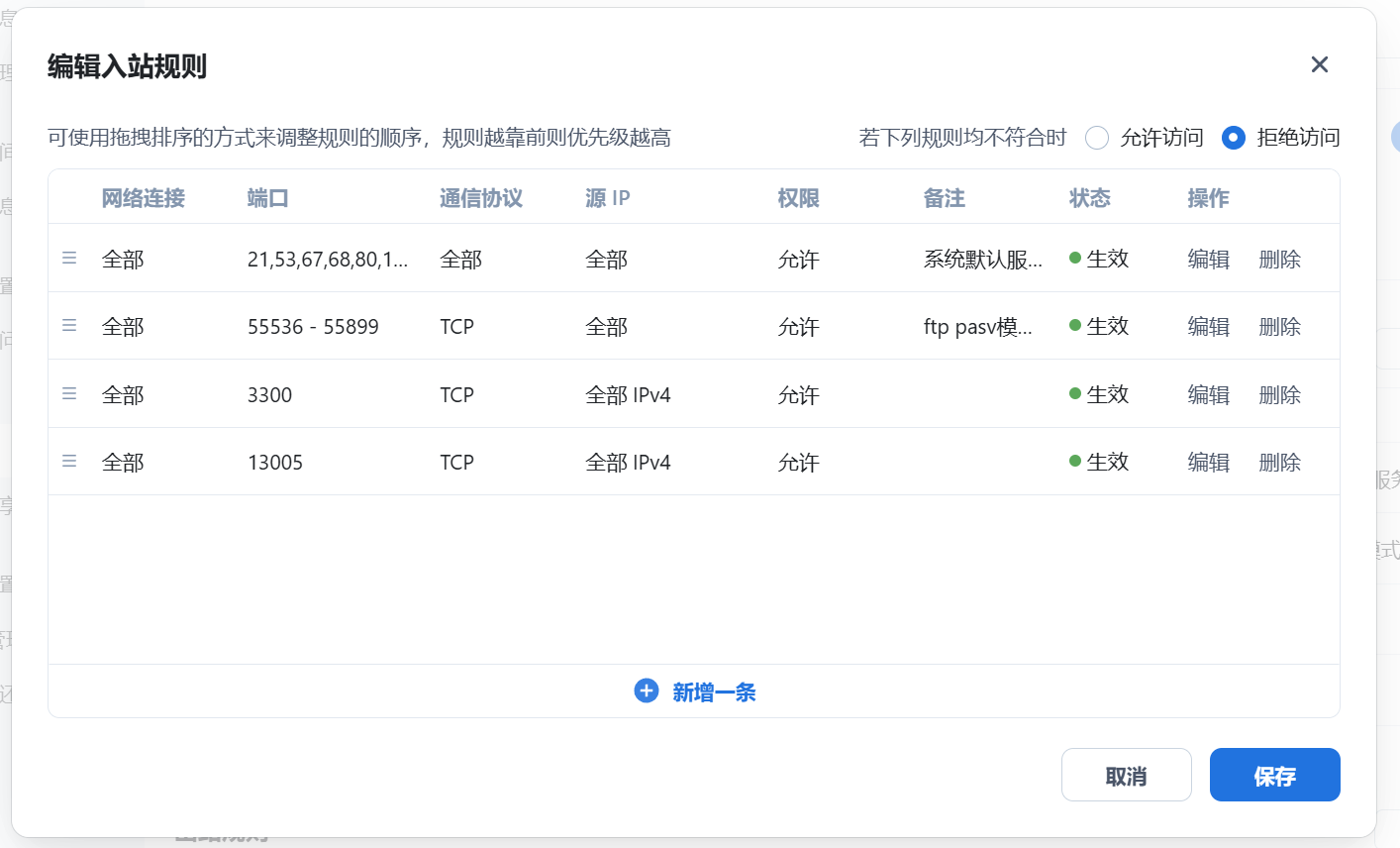
Task: Click 生效 status of port 3300 rule
Action: tap(1099, 394)
